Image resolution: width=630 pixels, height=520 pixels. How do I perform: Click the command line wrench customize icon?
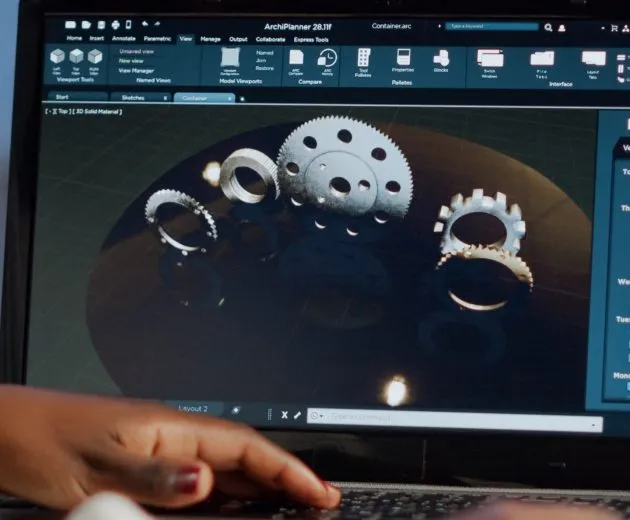point(297,415)
